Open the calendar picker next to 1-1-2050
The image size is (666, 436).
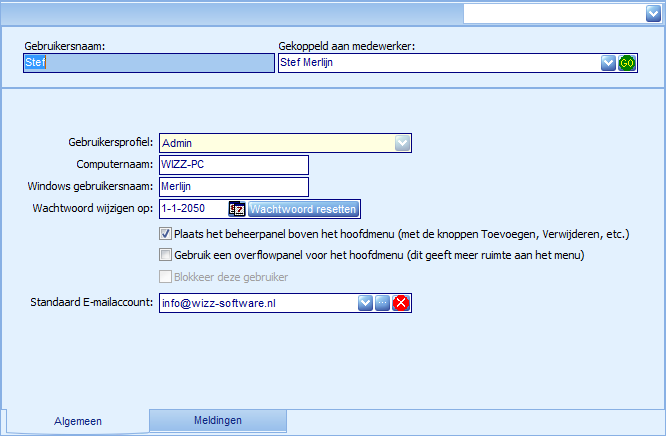click(237, 209)
